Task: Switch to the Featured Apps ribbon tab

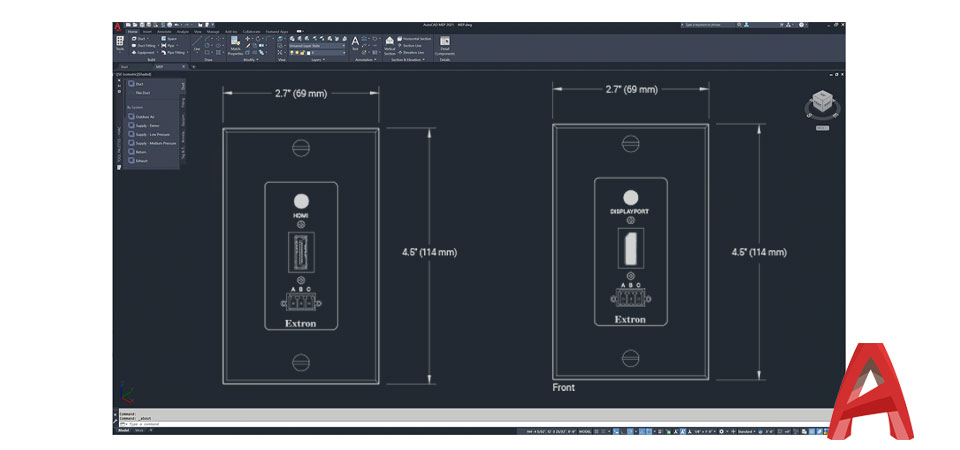Action: 277,32
